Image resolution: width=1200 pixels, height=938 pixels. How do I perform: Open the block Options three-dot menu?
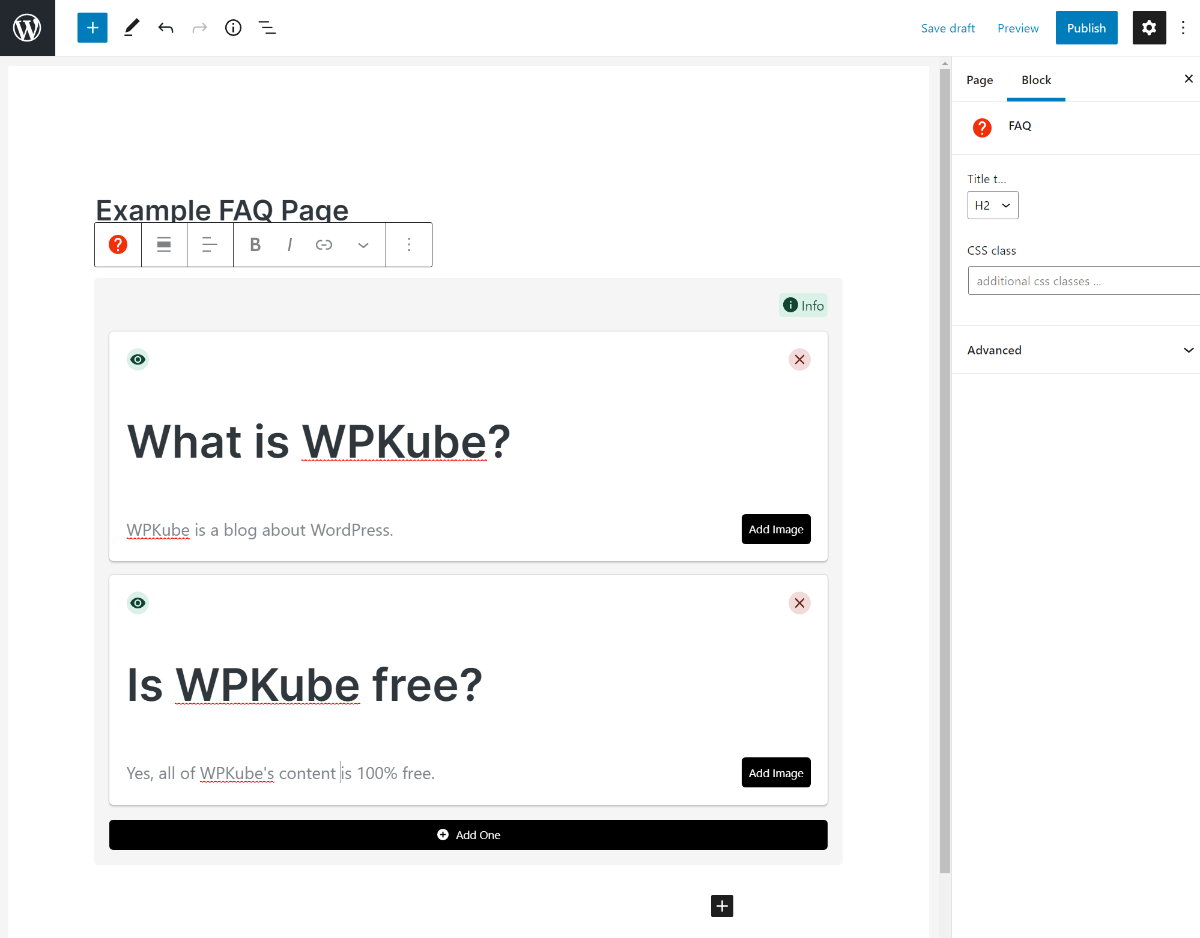409,244
